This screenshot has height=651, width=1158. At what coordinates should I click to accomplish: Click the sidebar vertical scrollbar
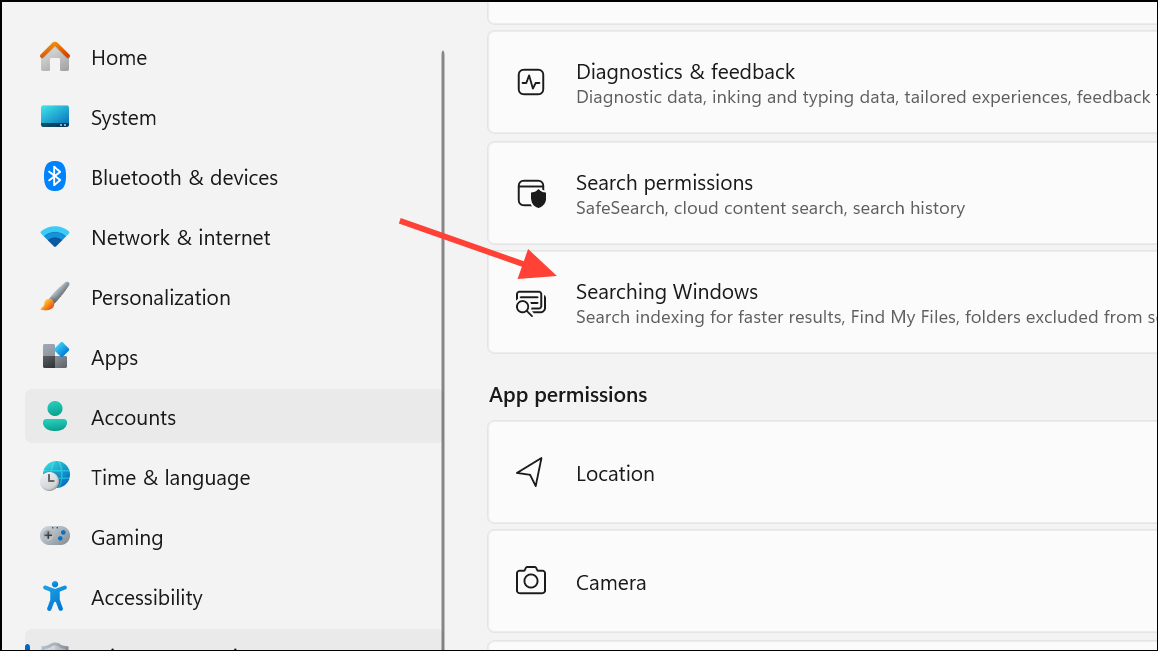coord(443,350)
